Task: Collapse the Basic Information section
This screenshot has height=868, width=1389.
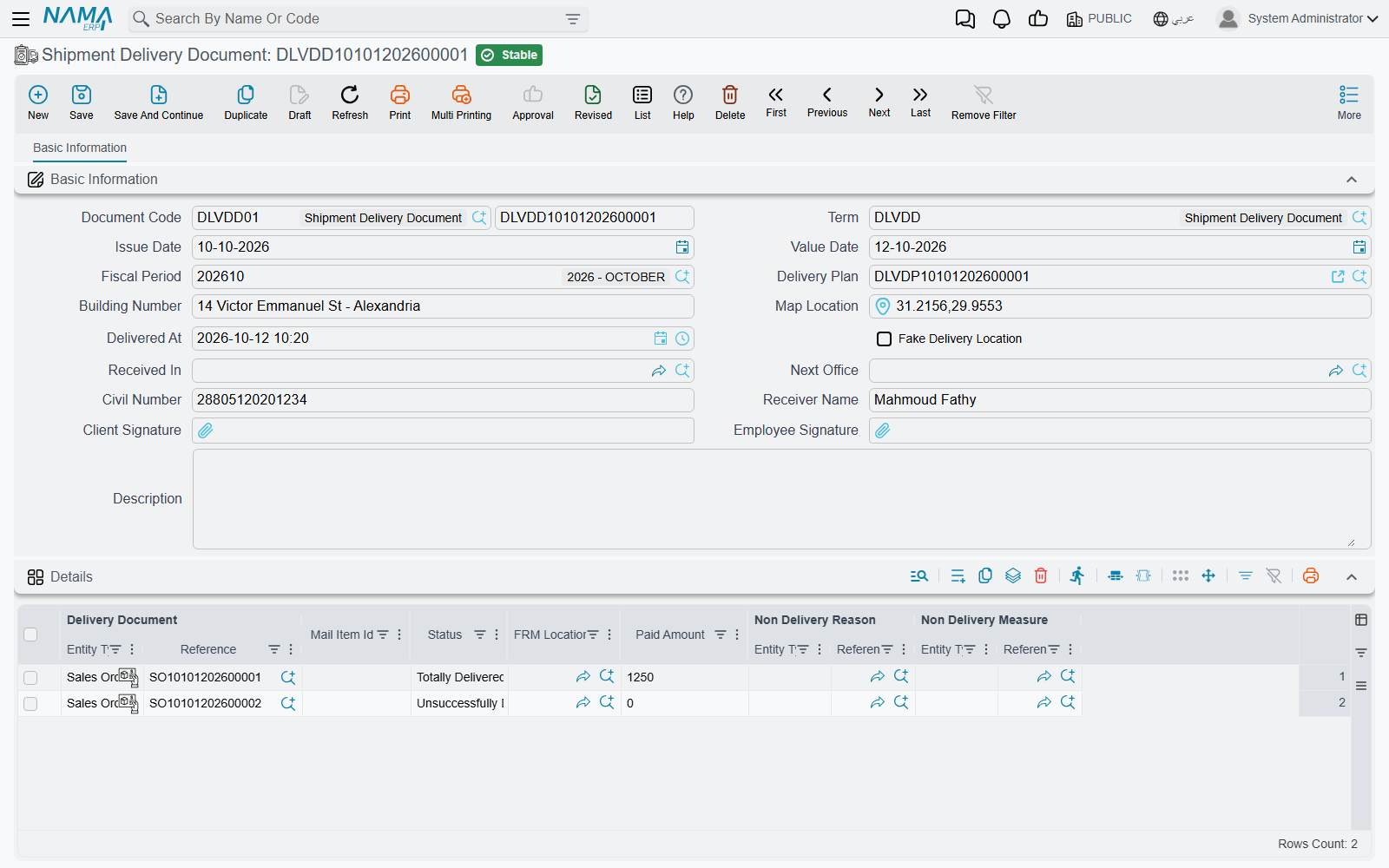Action: (x=1352, y=180)
